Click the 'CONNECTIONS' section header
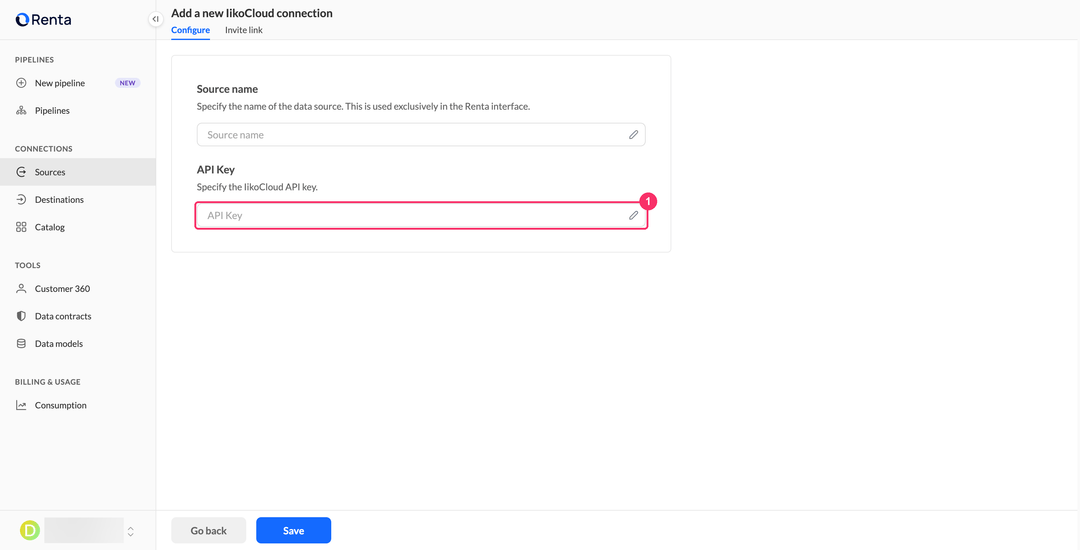The width and height of the screenshot is (1080, 550). [x=43, y=149]
